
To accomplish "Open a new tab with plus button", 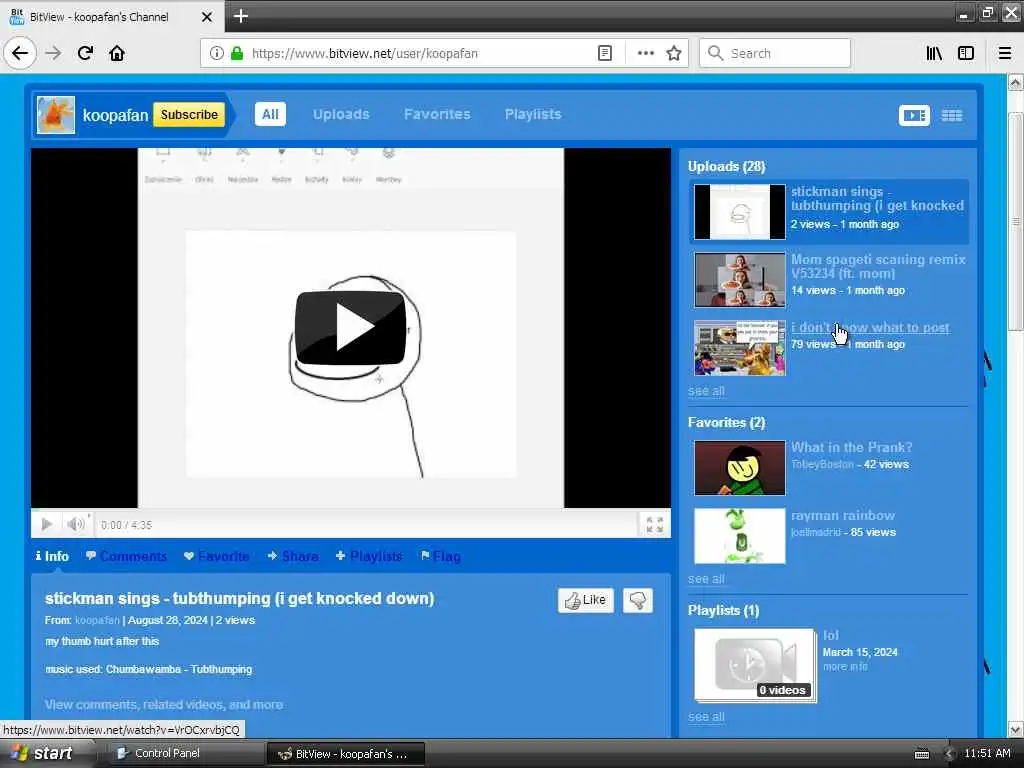I will pyautogui.click(x=240, y=16).
